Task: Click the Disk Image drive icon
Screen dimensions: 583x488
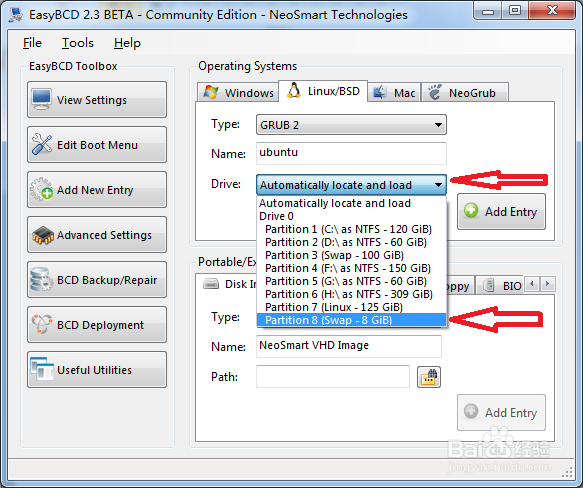Action: pyautogui.click(x=211, y=284)
